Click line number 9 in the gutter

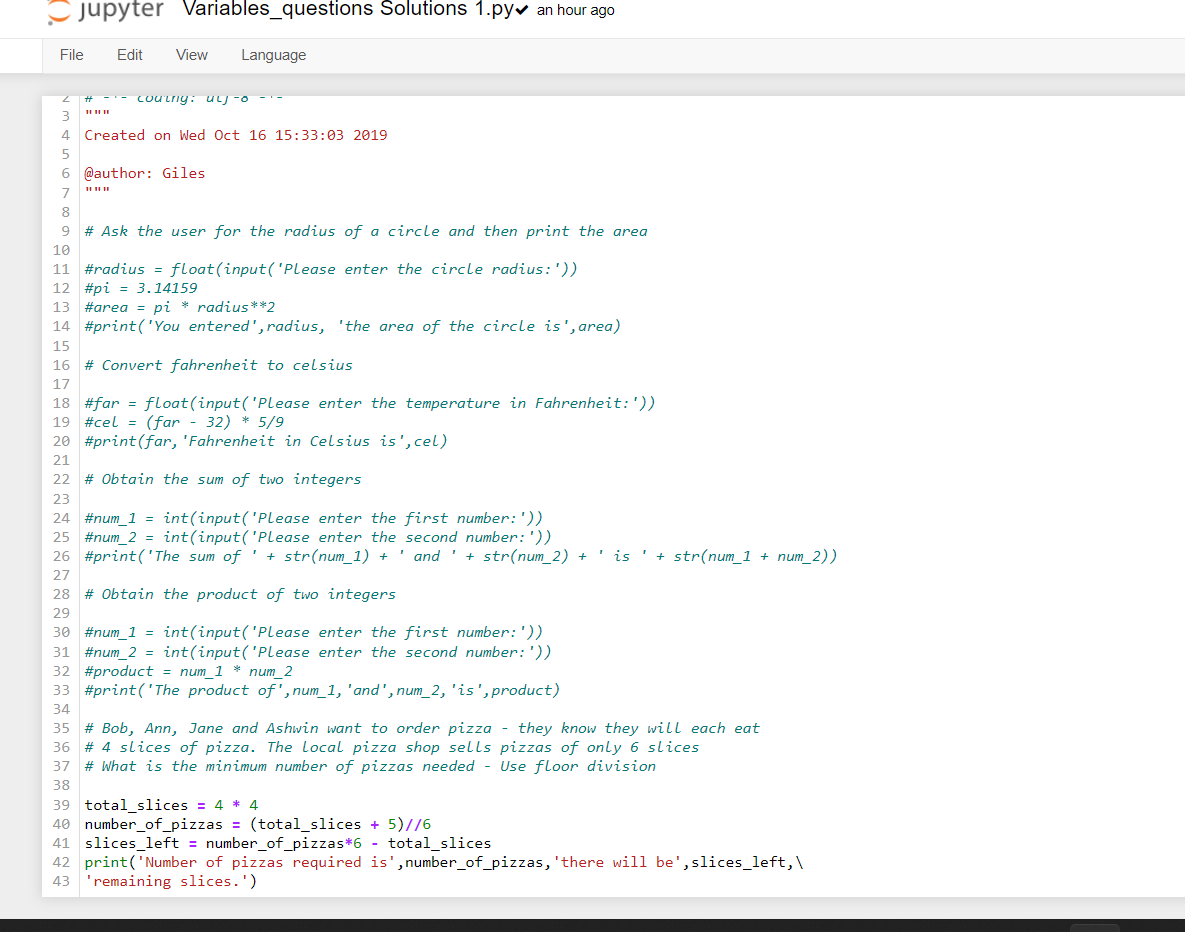(x=66, y=231)
